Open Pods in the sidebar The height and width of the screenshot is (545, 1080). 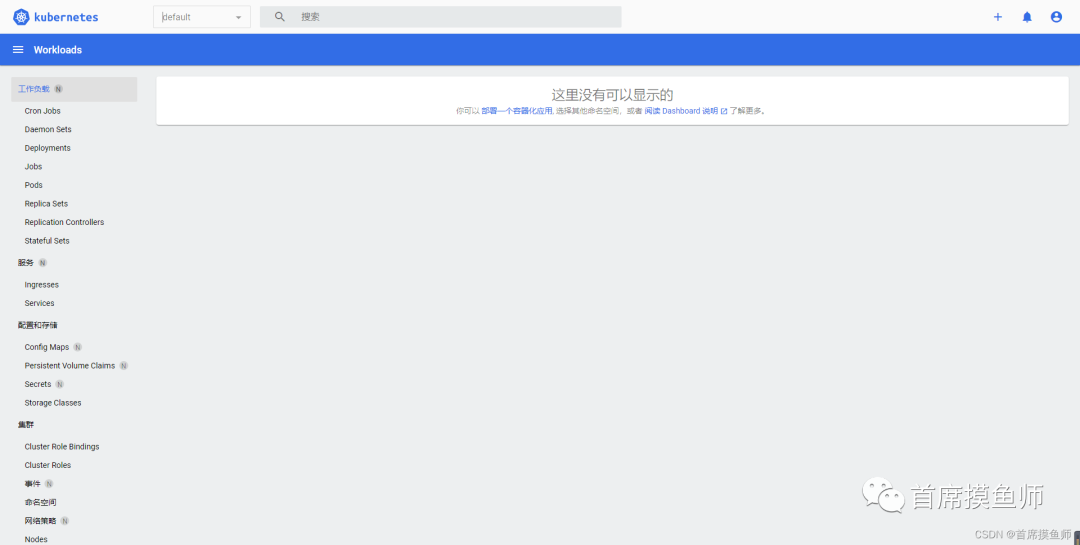(x=34, y=185)
